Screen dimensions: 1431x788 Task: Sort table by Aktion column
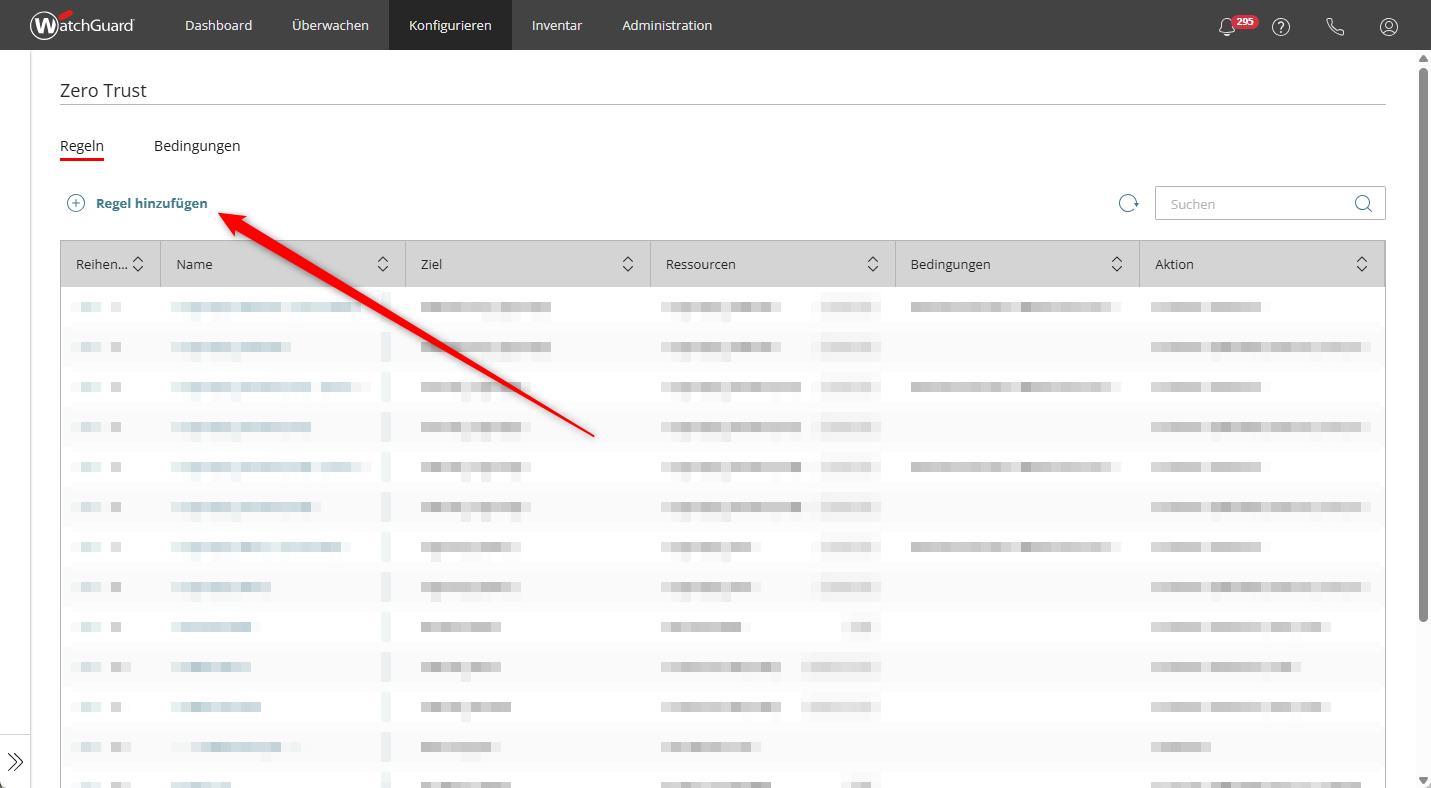coord(1361,264)
